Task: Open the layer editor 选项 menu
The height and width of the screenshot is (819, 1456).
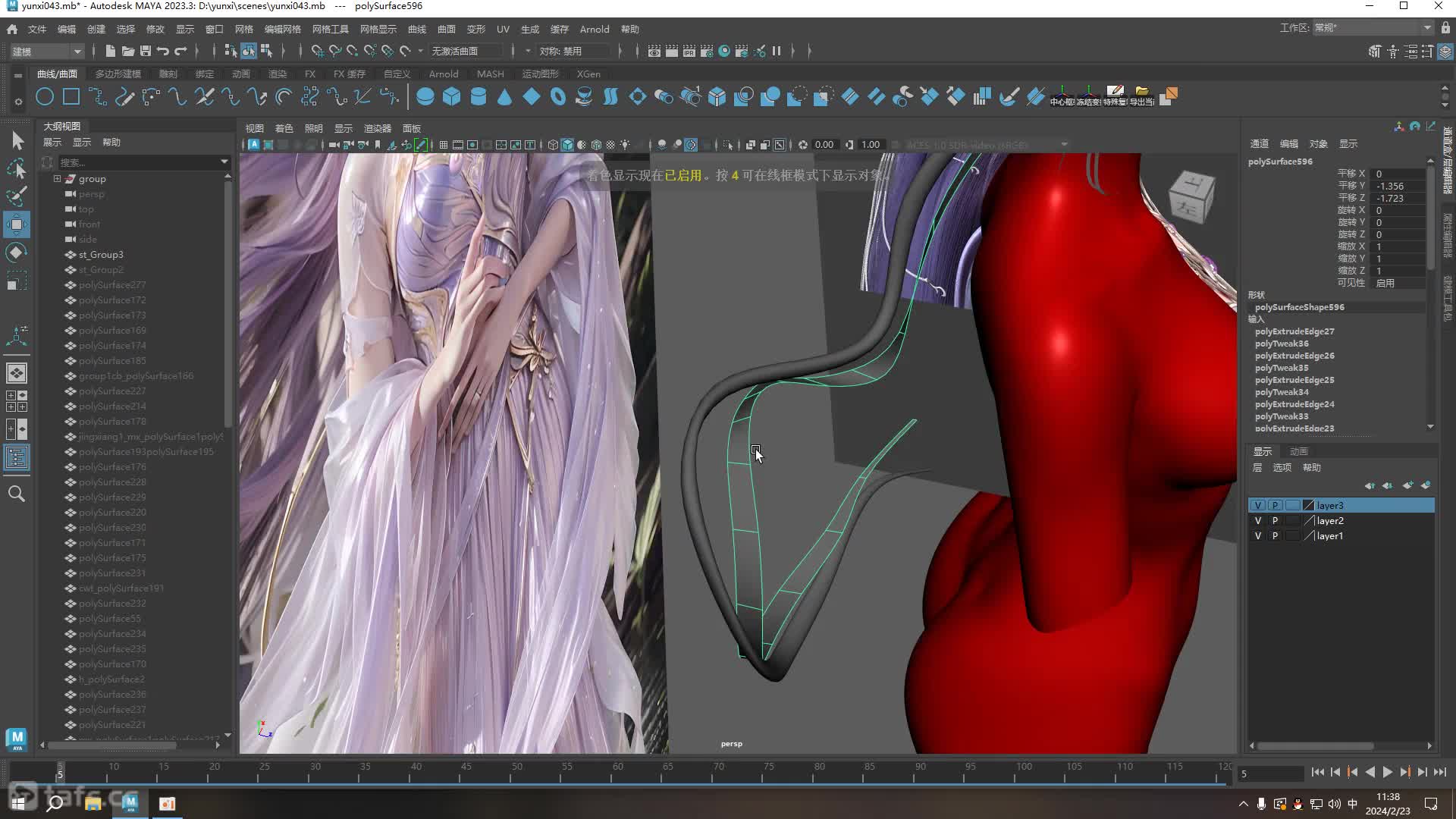Action: point(1282,468)
